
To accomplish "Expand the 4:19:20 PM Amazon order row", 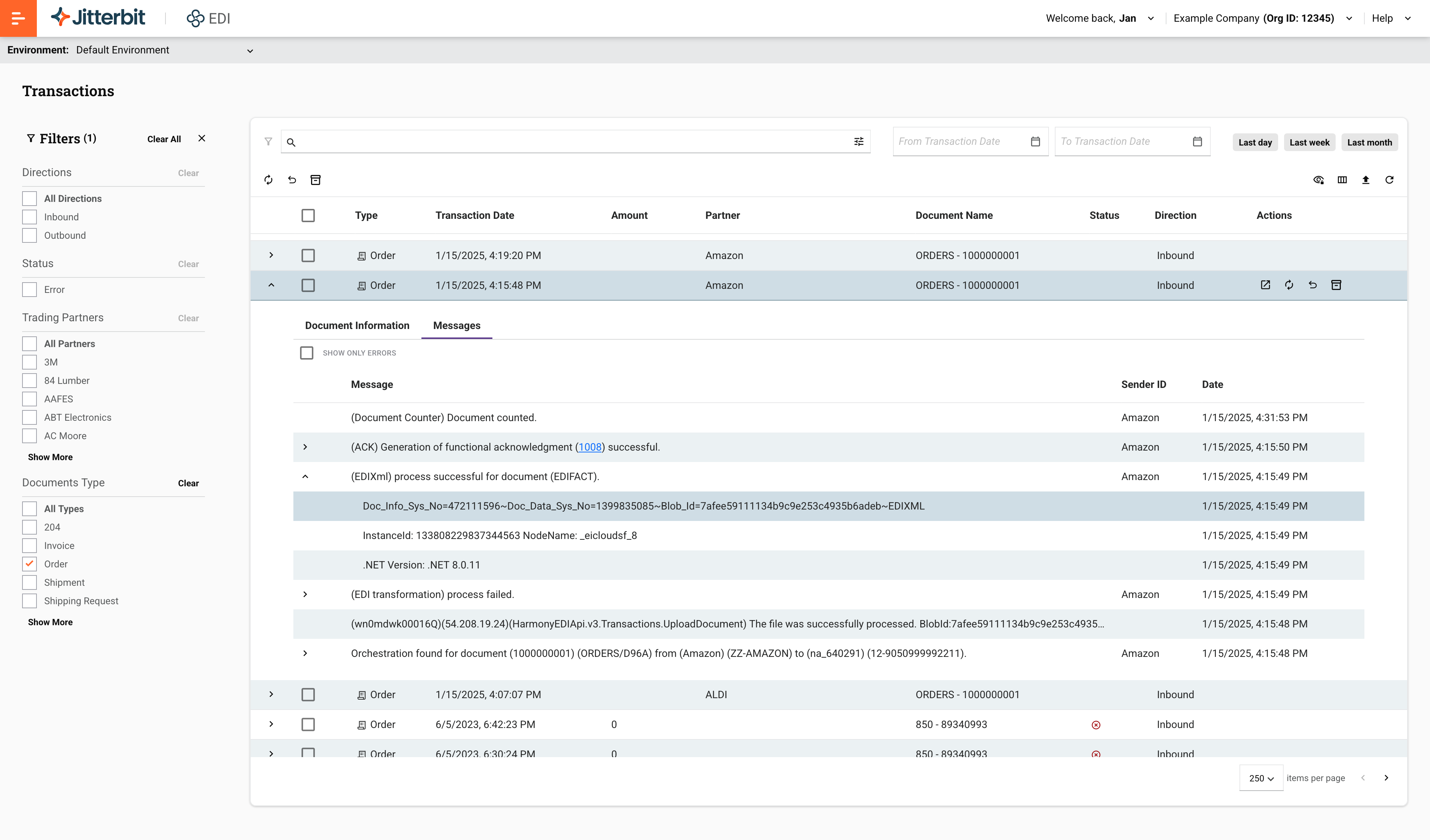I will tap(271, 255).
